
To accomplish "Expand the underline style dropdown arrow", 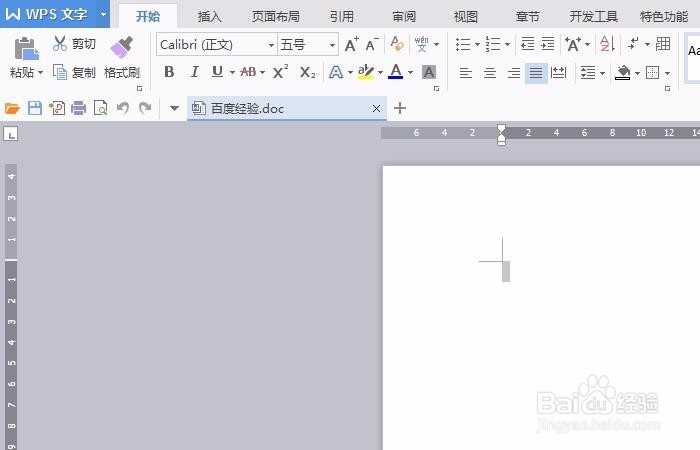I will (232, 72).
